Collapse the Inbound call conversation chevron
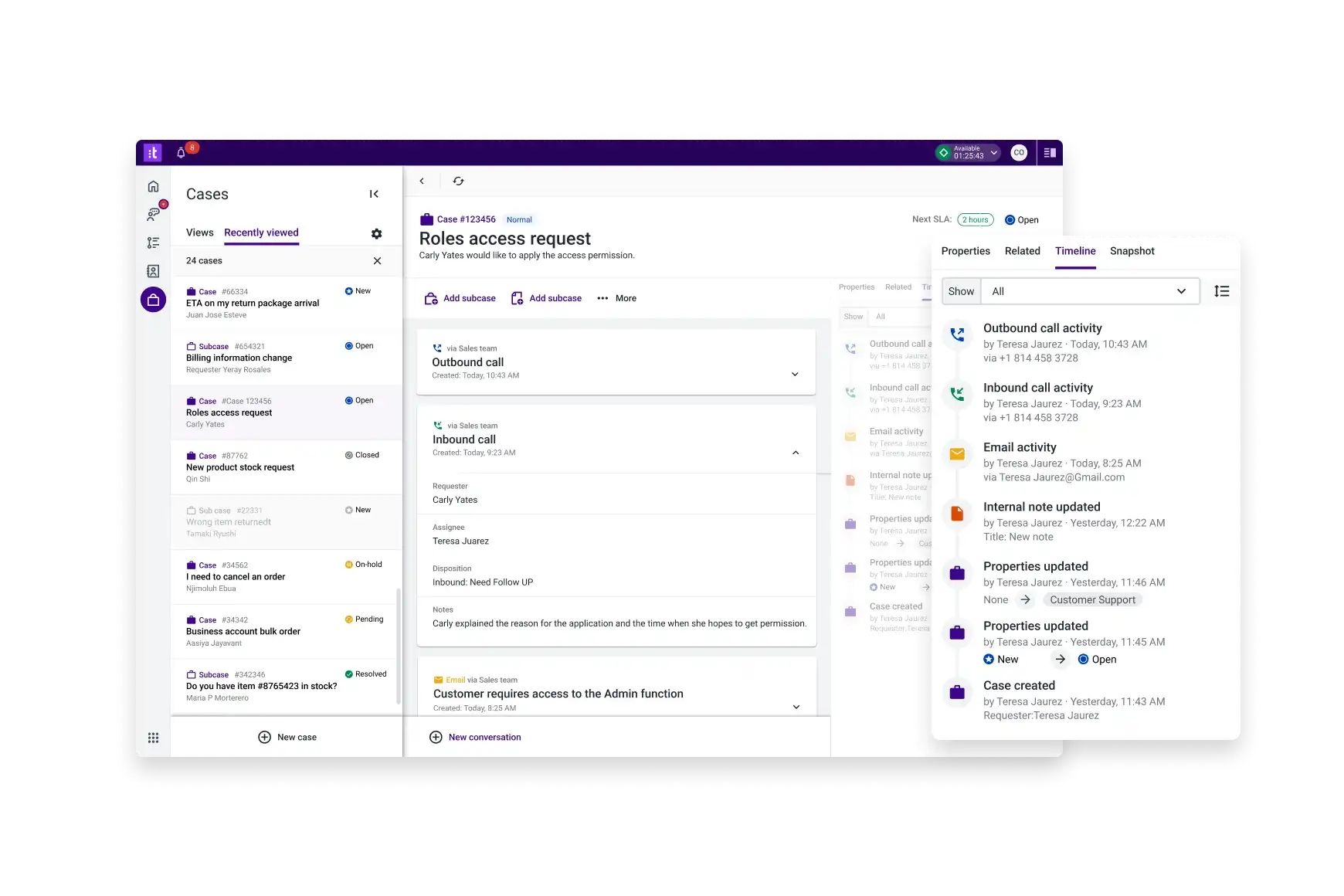The width and height of the screenshot is (1344, 896). [796, 453]
